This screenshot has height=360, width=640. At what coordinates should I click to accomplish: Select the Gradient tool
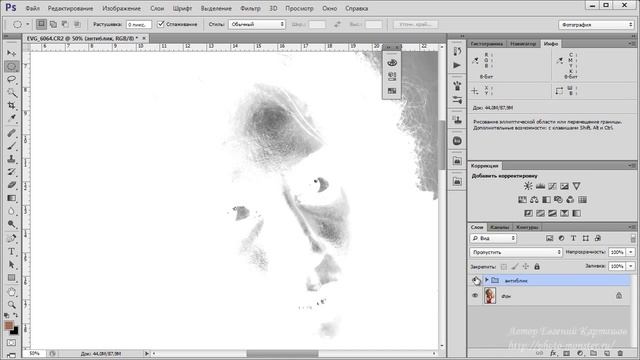tap(11, 198)
